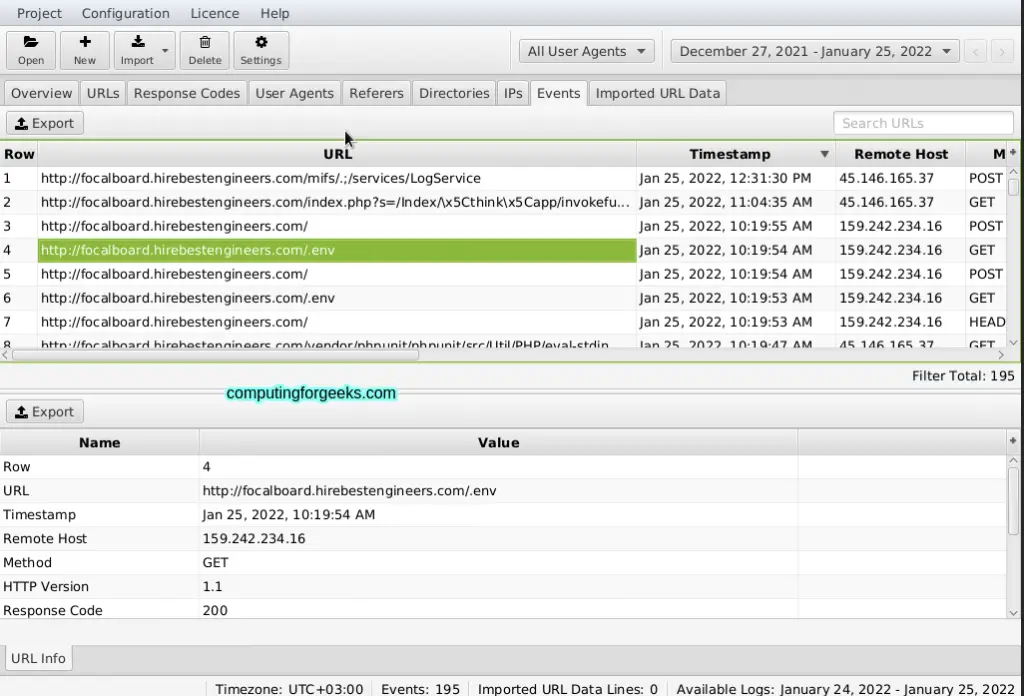Image resolution: width=1024 pixels, height=696 pixels.
Task: Switch to the User Agents tab
Action: pyautogui.click(x=295, y=93)
